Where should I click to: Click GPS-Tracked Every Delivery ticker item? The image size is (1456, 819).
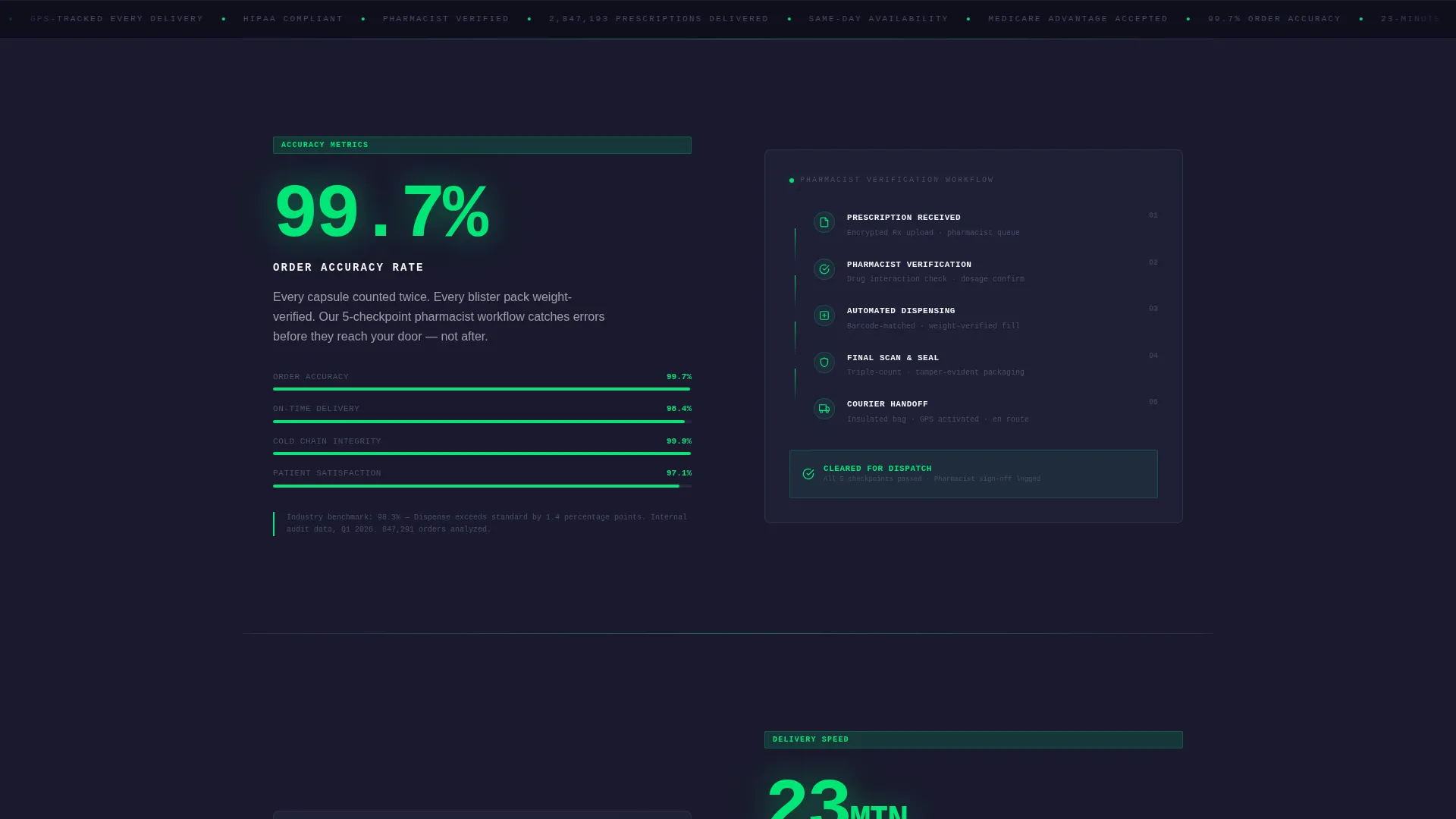tap(117, 19)
